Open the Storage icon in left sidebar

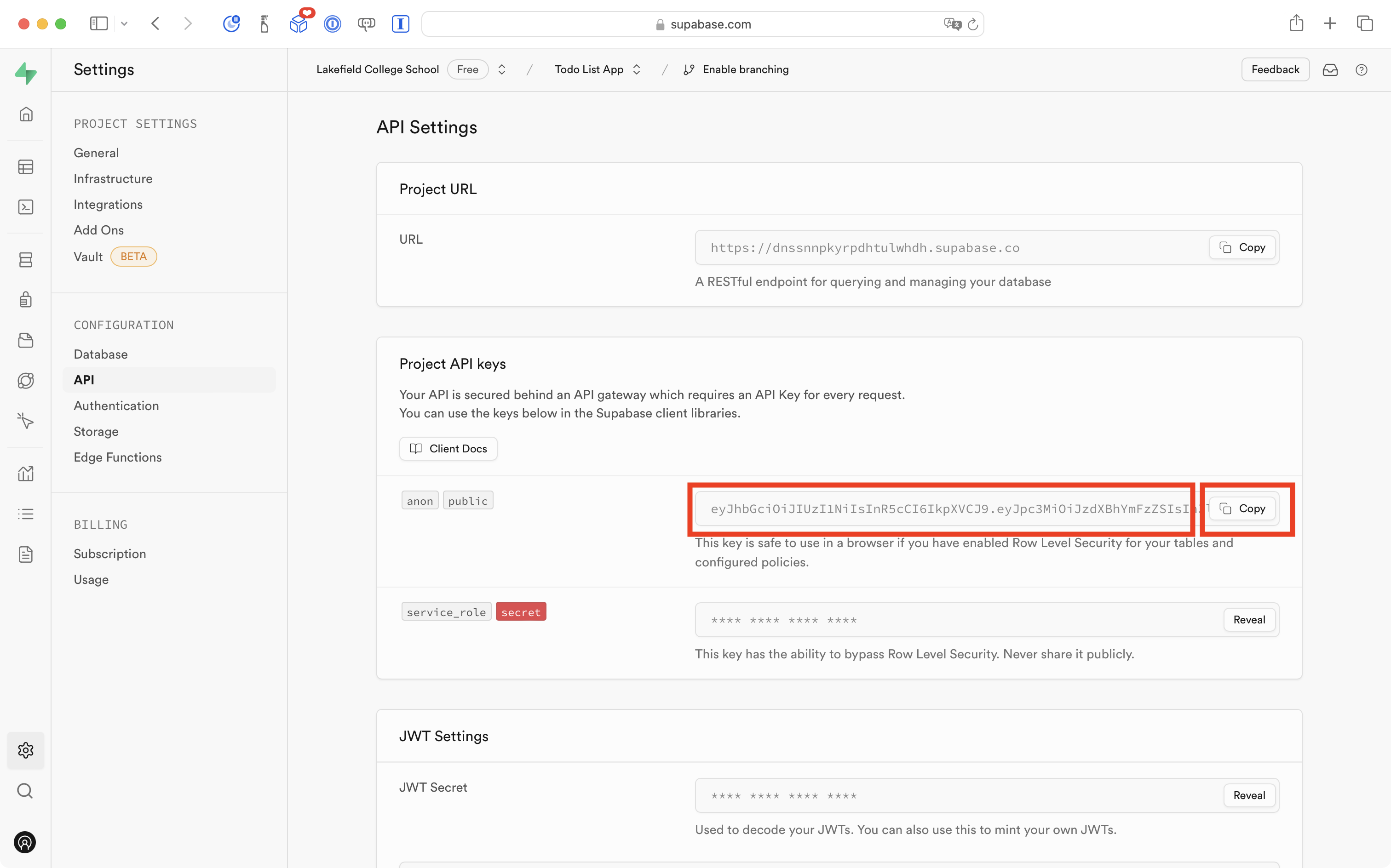26,340
